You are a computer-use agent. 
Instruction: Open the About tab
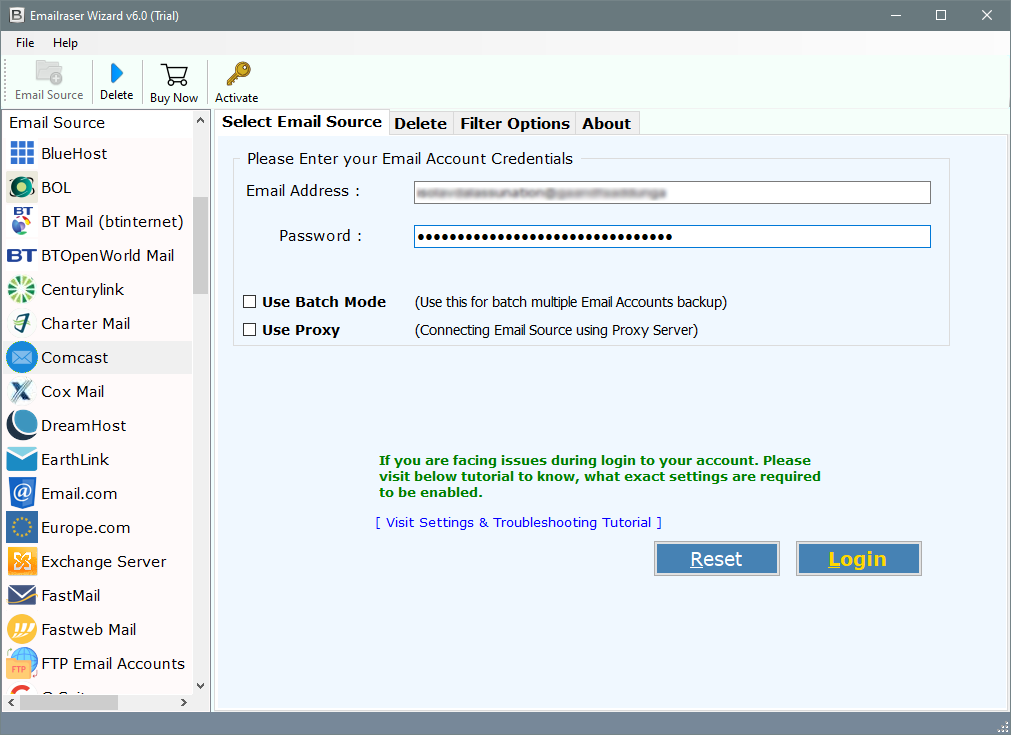click(606, 123)
